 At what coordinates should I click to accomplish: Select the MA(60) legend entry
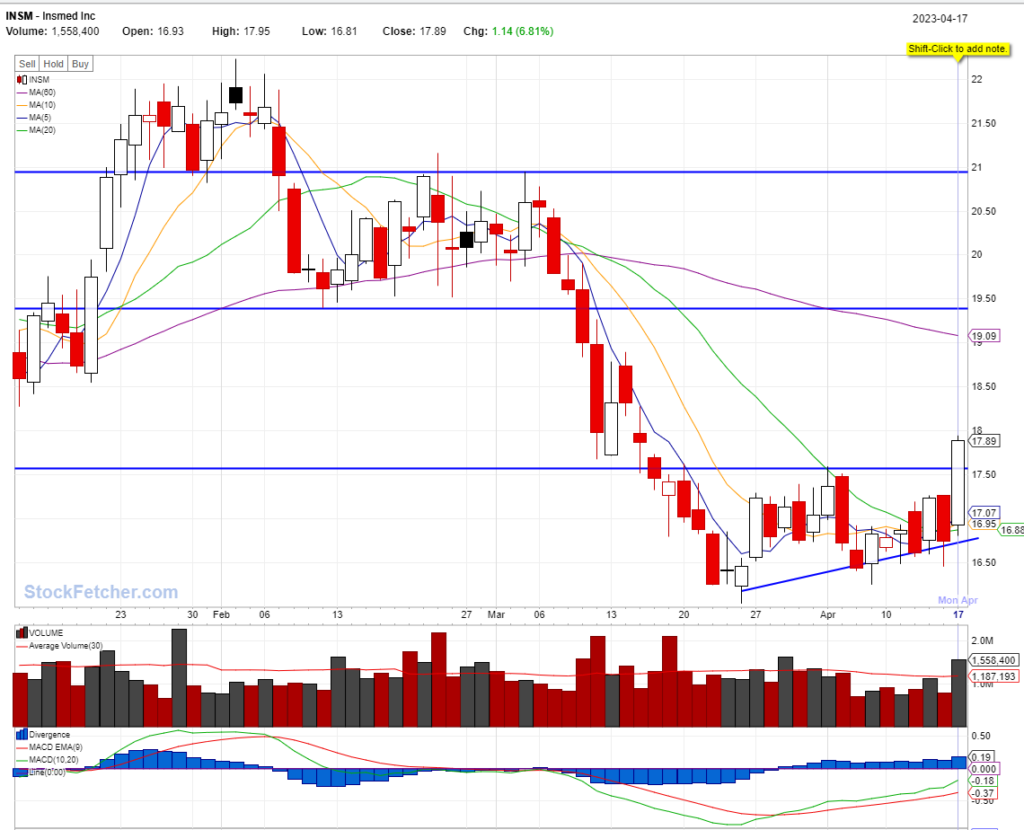(36, 92)
